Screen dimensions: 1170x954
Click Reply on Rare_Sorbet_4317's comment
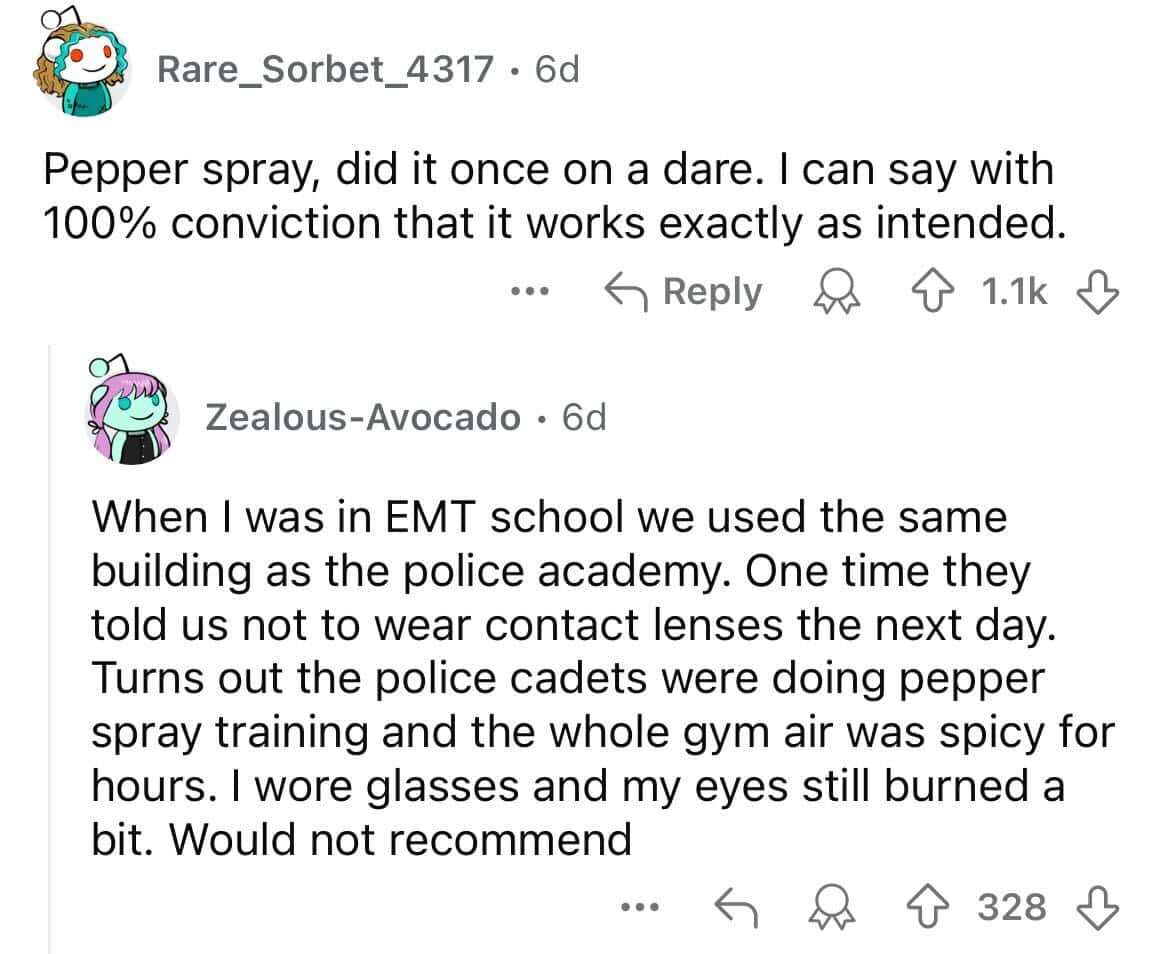(x=684, y=291)
